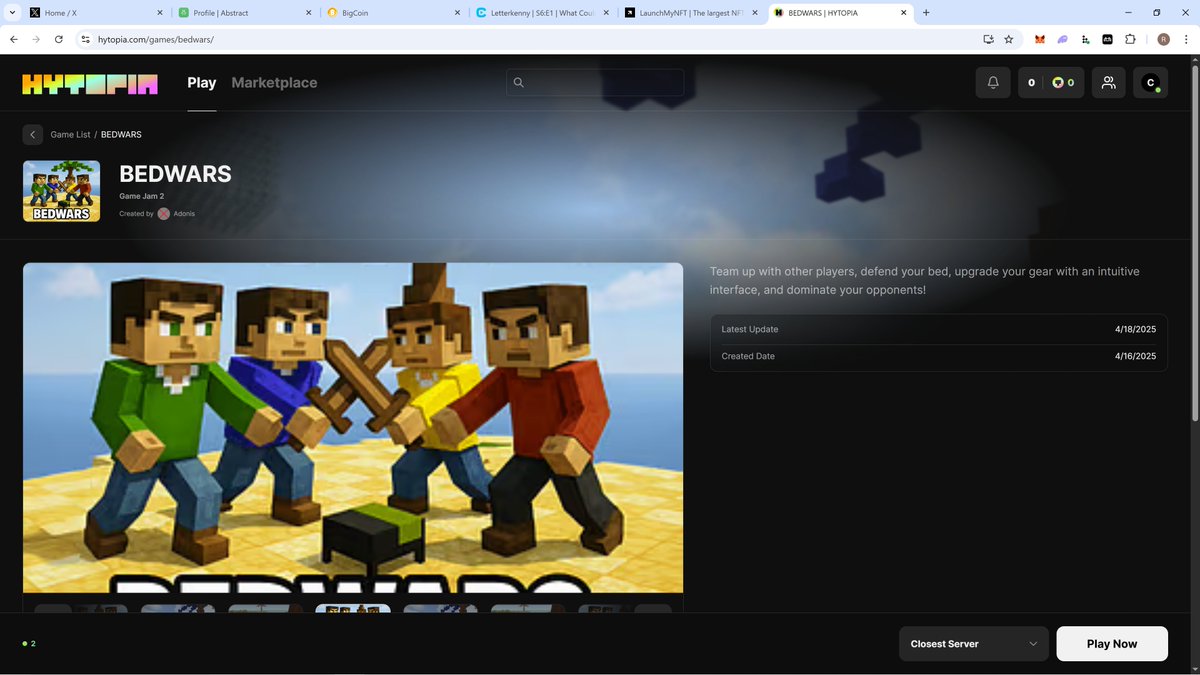The width and height of the screenshot is (1200, 675).
Task: Click the HYTOPIA search field
Action: (595, 83)
